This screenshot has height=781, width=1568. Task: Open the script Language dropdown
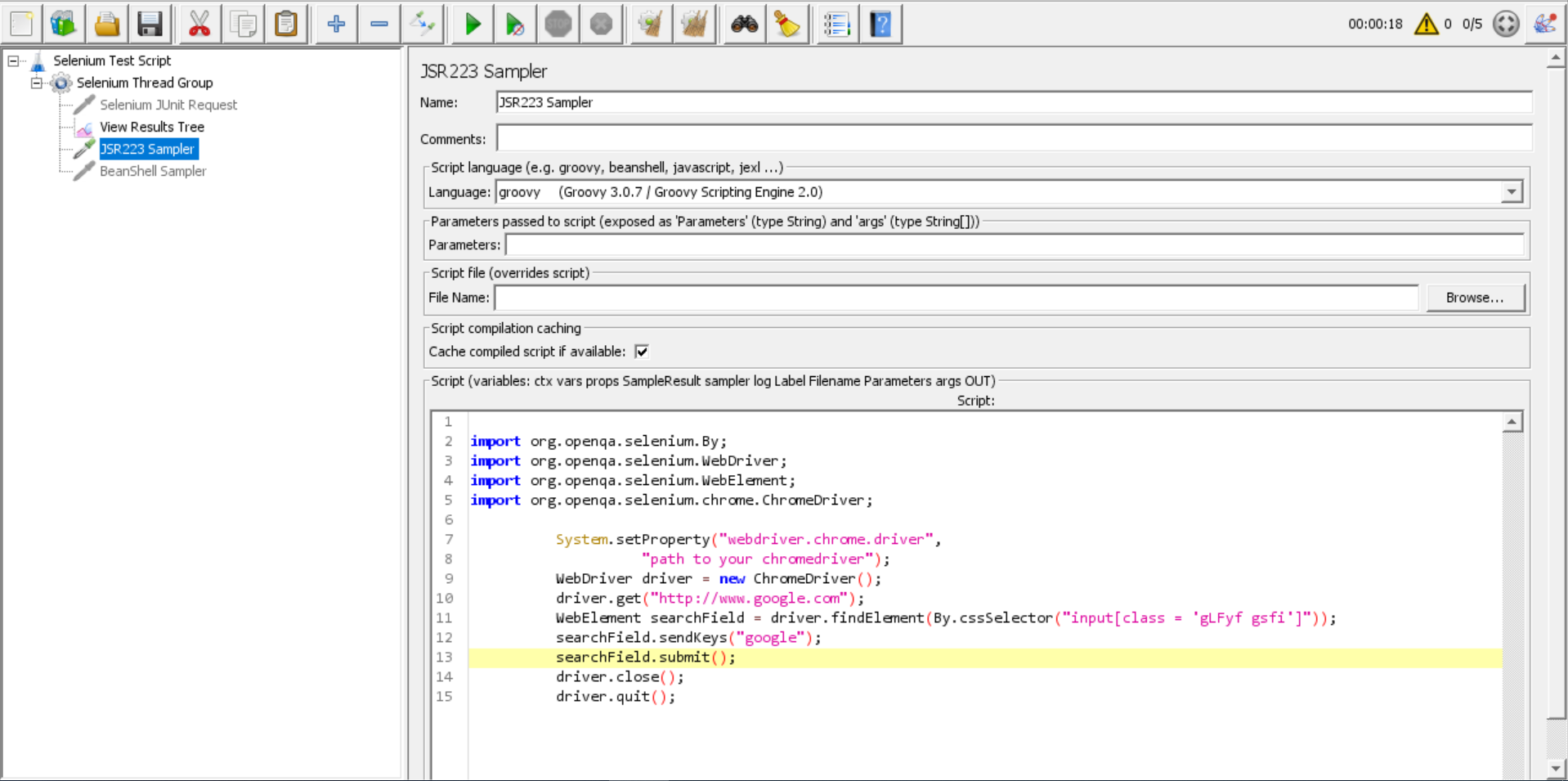pos(1512,192)
